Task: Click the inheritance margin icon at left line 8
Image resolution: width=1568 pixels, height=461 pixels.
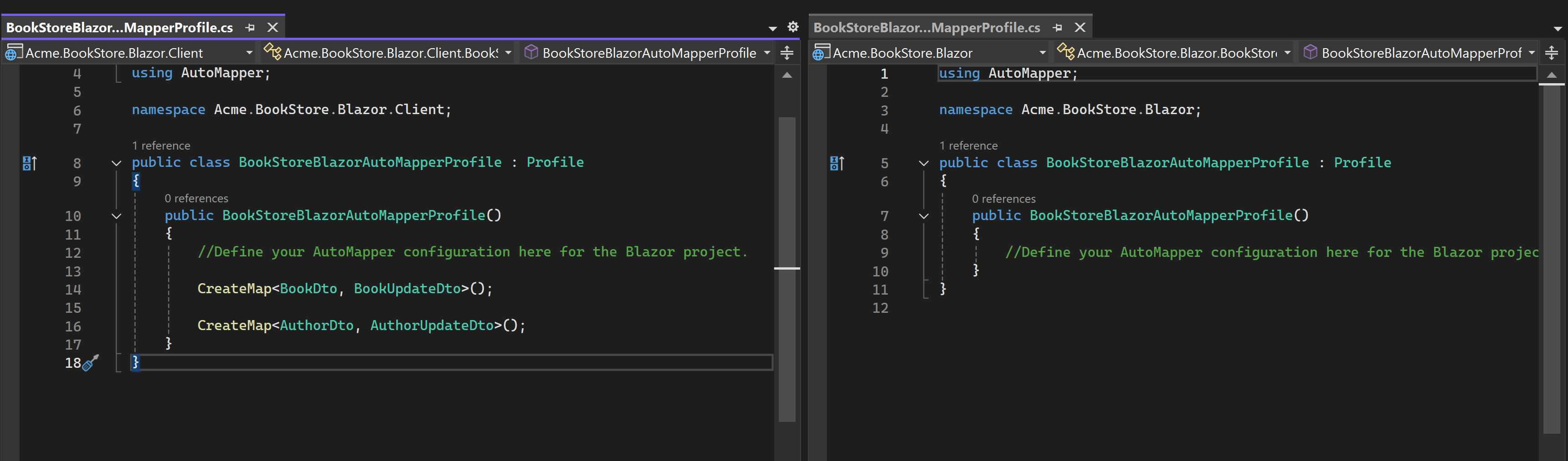Action: tap(29, 163)
